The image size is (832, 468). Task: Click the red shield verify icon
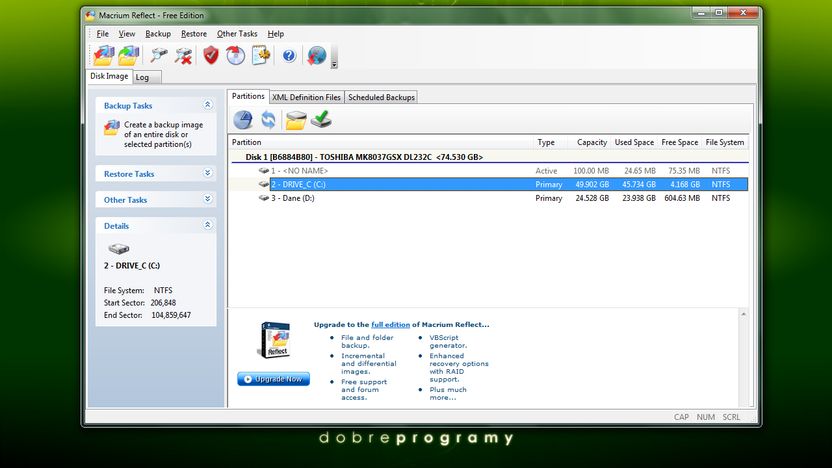[211, 55]
